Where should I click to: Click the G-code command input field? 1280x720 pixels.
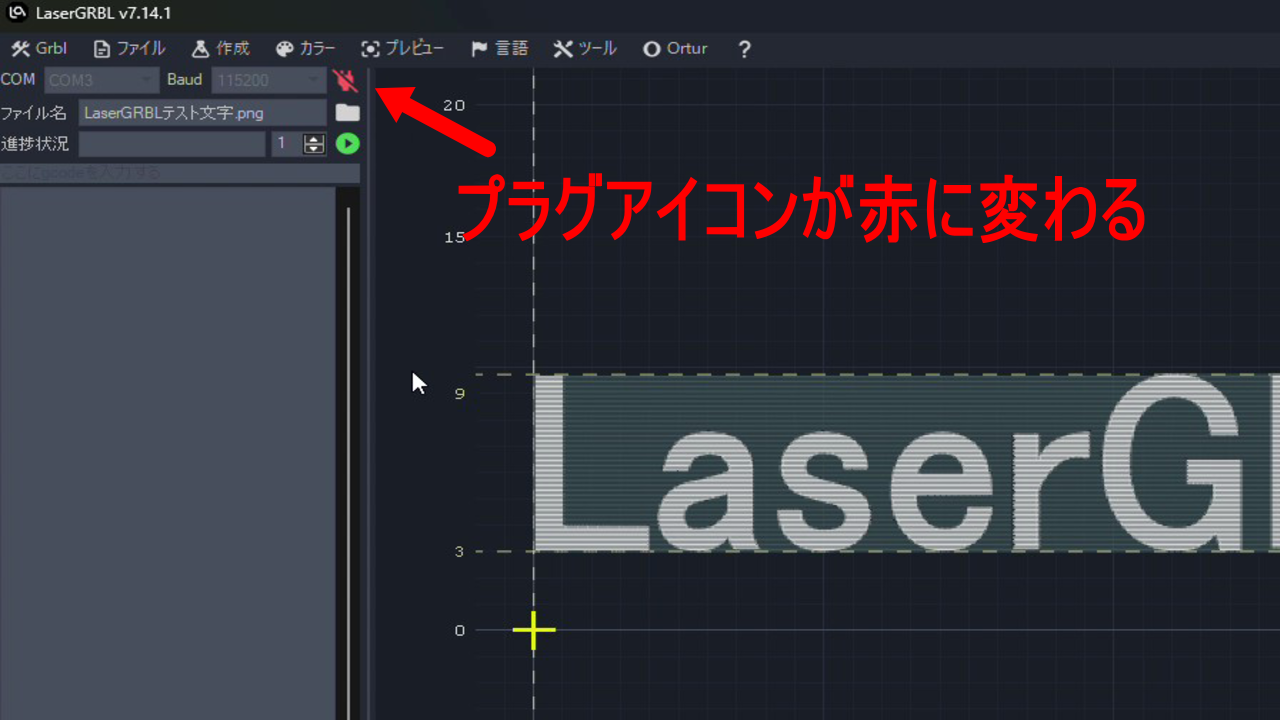180,173
